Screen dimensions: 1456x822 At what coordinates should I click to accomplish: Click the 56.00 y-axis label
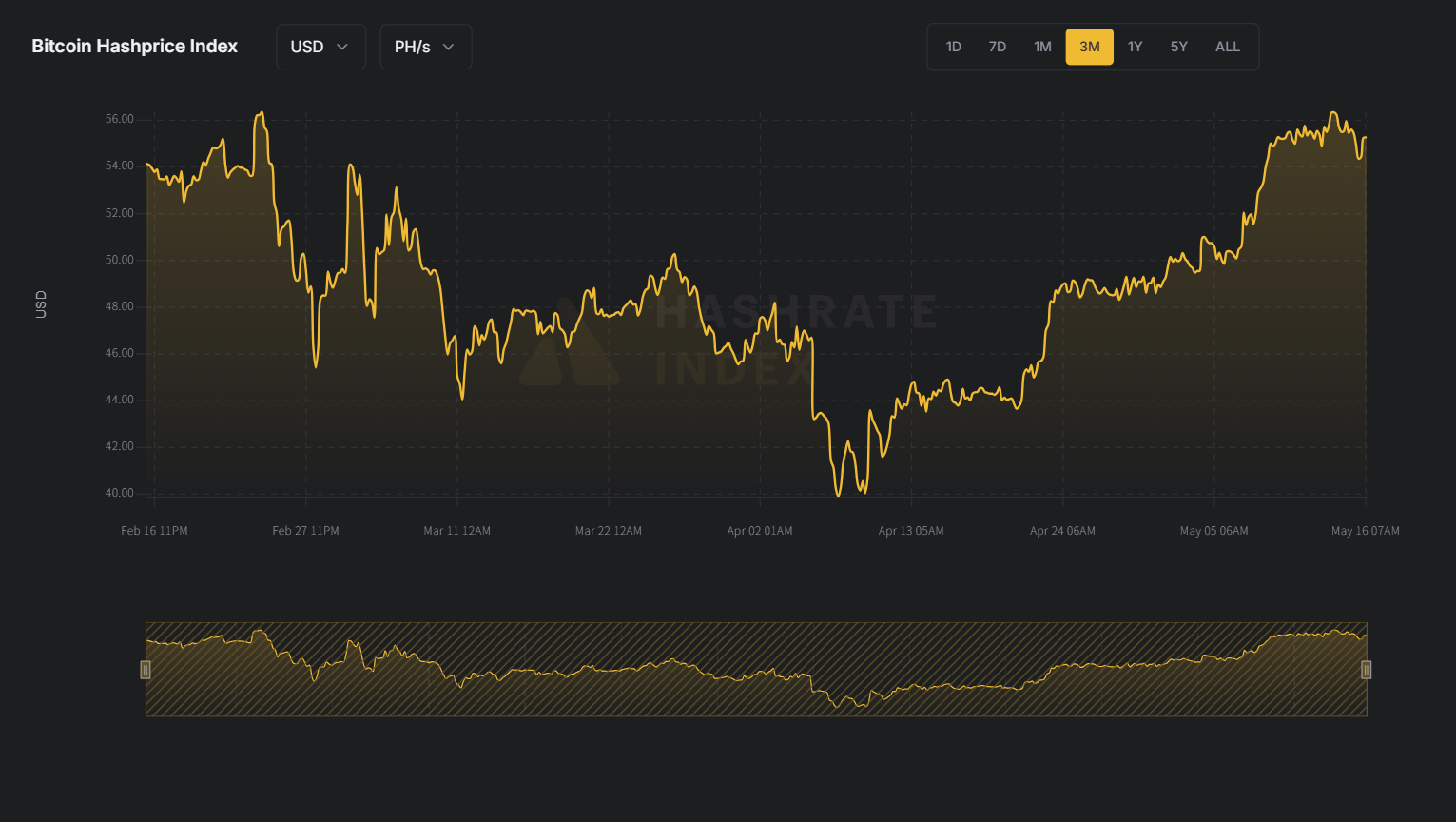(120, 119)
